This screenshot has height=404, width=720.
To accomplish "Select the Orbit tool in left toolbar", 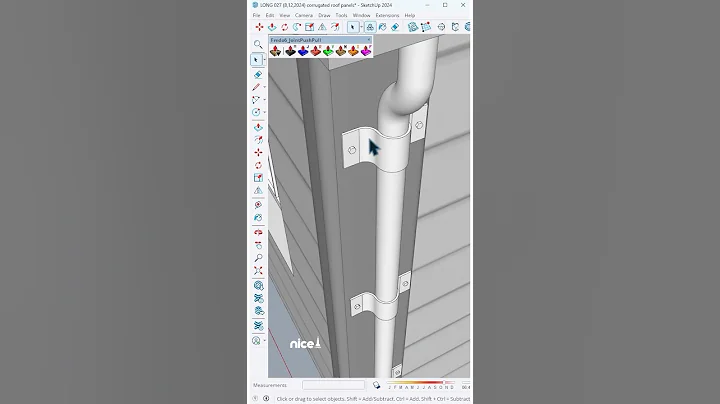I will (258, 233).
